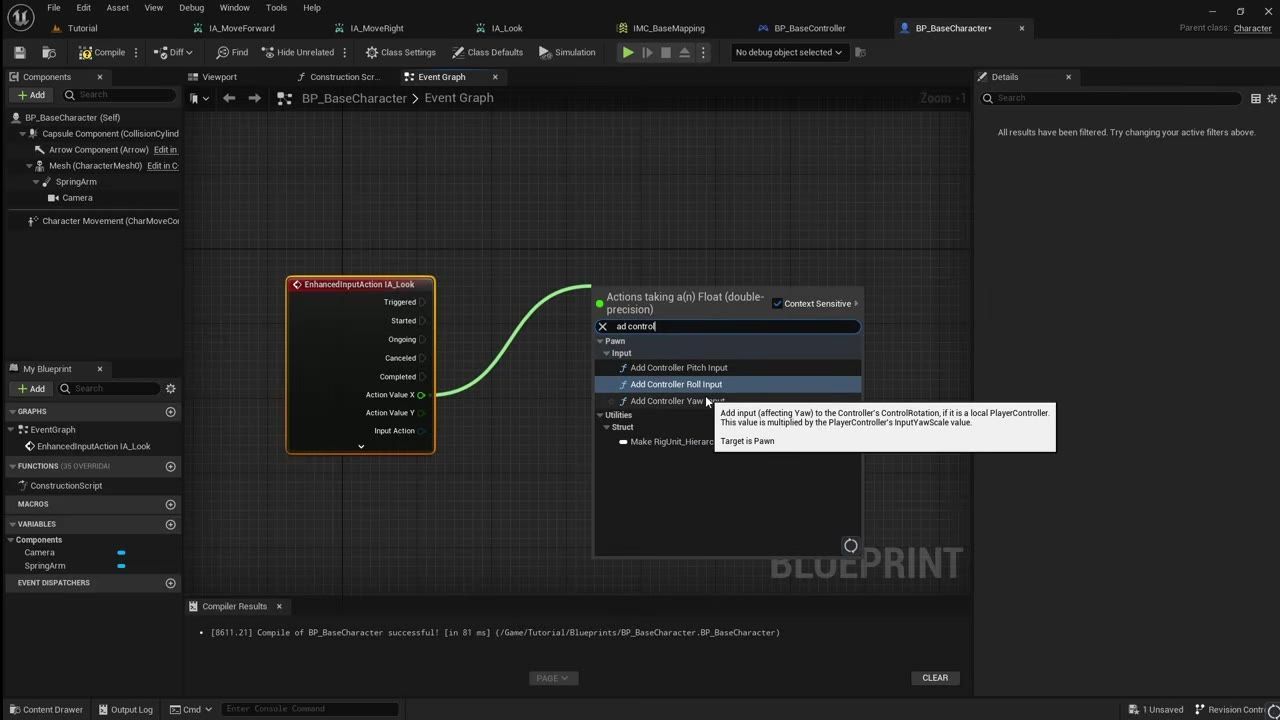Click the Browse to asset icon

(49, 52)
